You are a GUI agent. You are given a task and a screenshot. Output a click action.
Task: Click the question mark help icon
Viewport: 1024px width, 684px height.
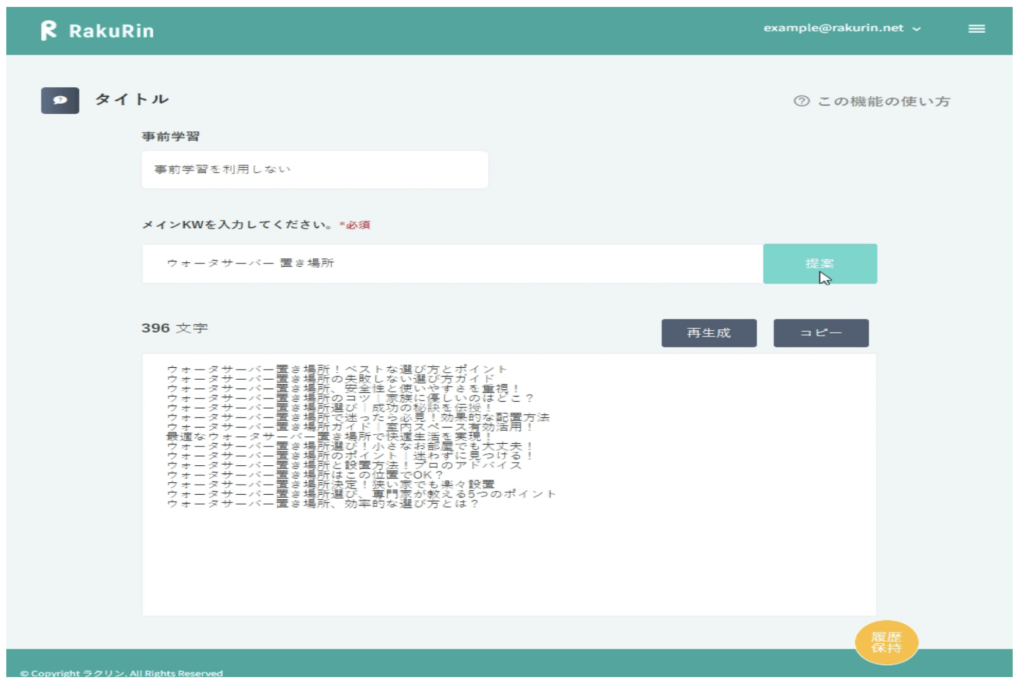[800, 101]
